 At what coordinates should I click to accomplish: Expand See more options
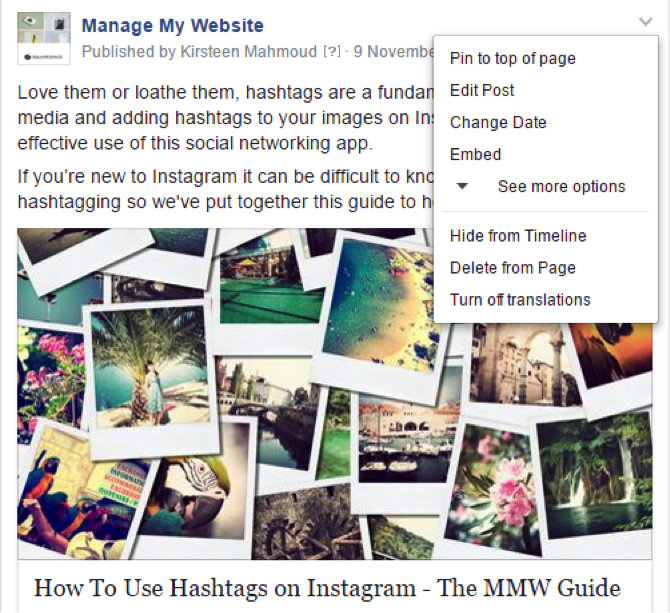(561, 187)
